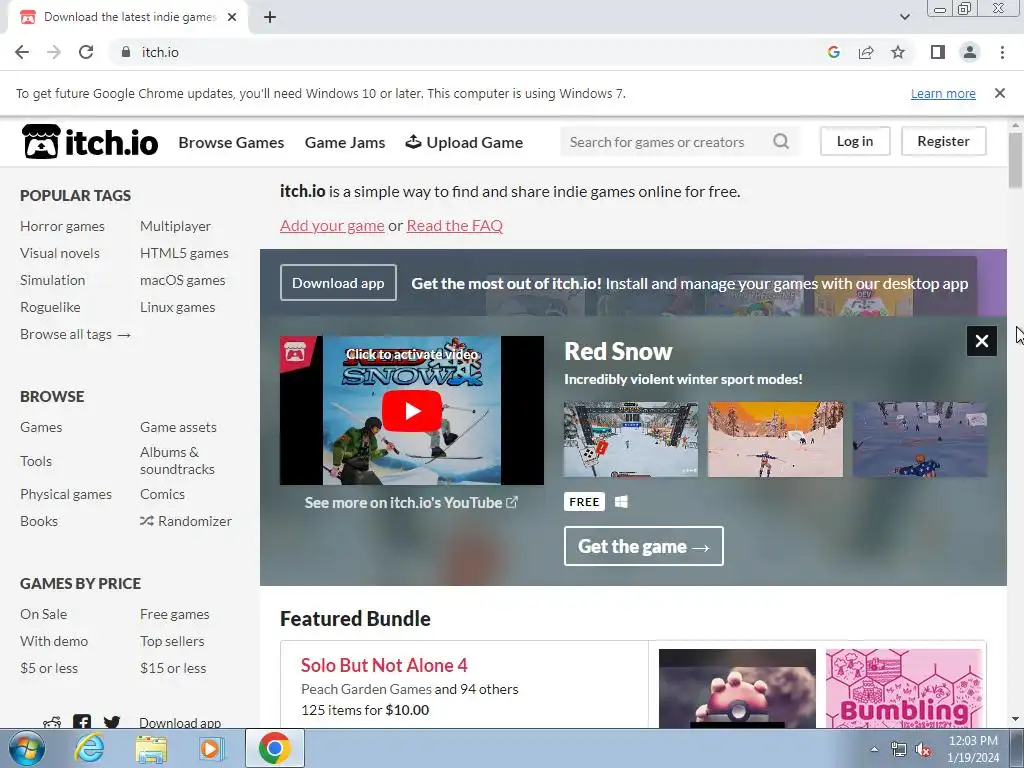Screen dimensions: 1024x768
Task: Open the Chrome profile avatar
Action: click(x=970, y=52)
